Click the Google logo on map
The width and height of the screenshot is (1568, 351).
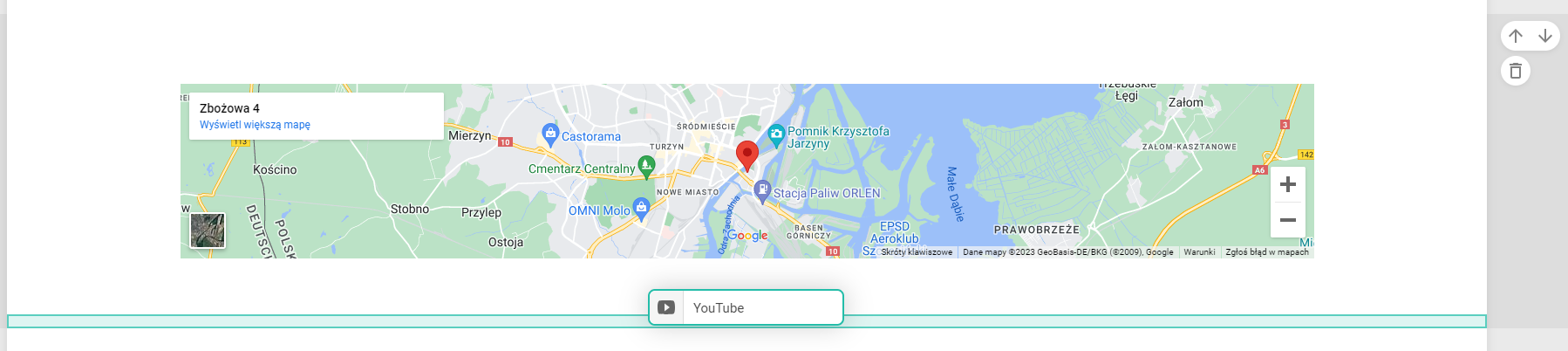(747, 236)
